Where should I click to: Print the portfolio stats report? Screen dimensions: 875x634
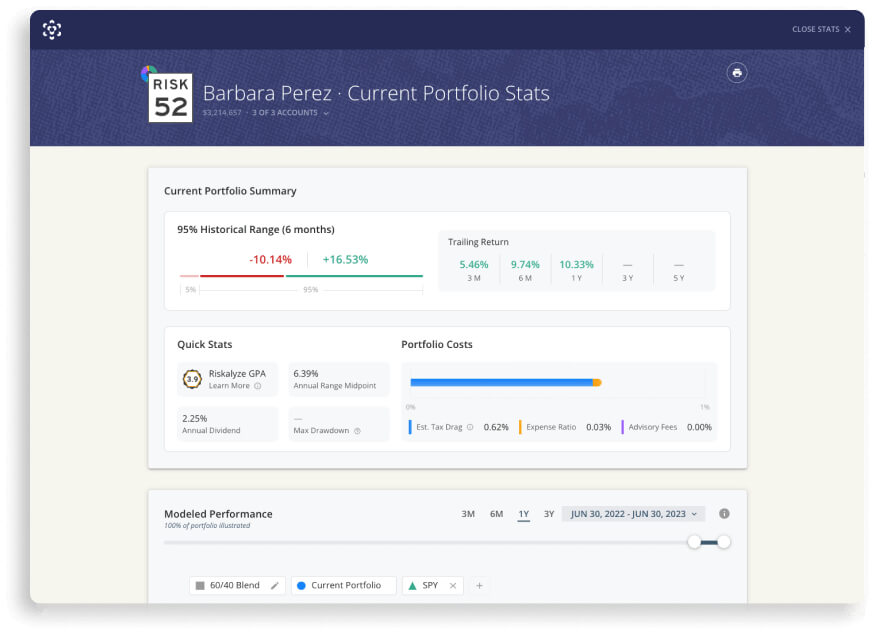(737, 73)
